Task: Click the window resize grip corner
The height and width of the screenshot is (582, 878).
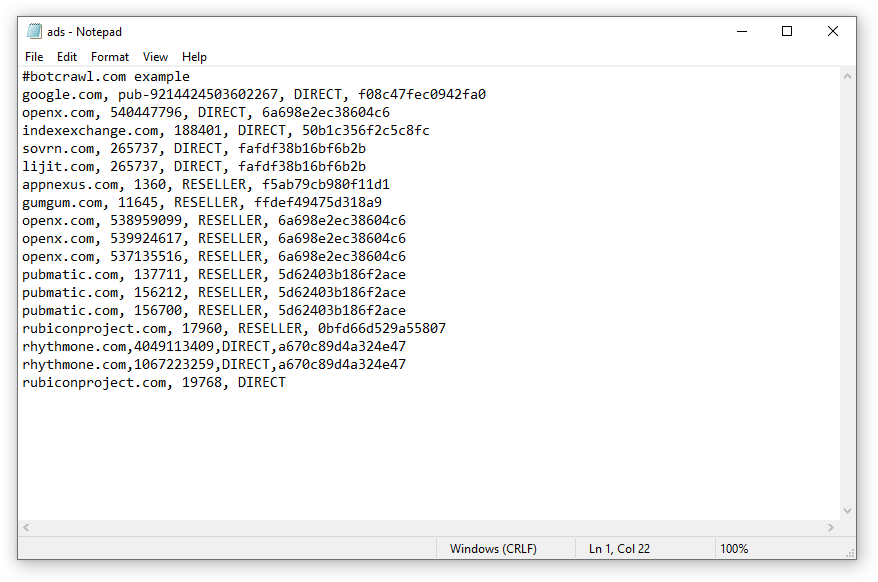Action: tap(850, 553)
